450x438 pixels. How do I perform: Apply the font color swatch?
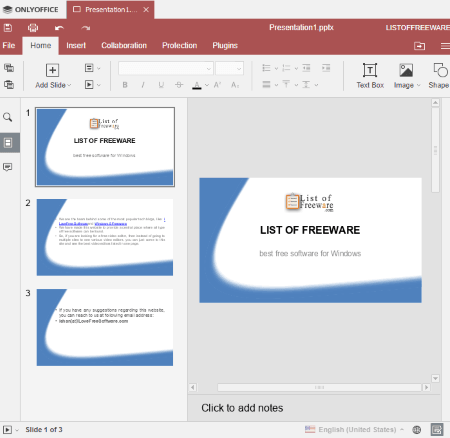pos(197,85)
